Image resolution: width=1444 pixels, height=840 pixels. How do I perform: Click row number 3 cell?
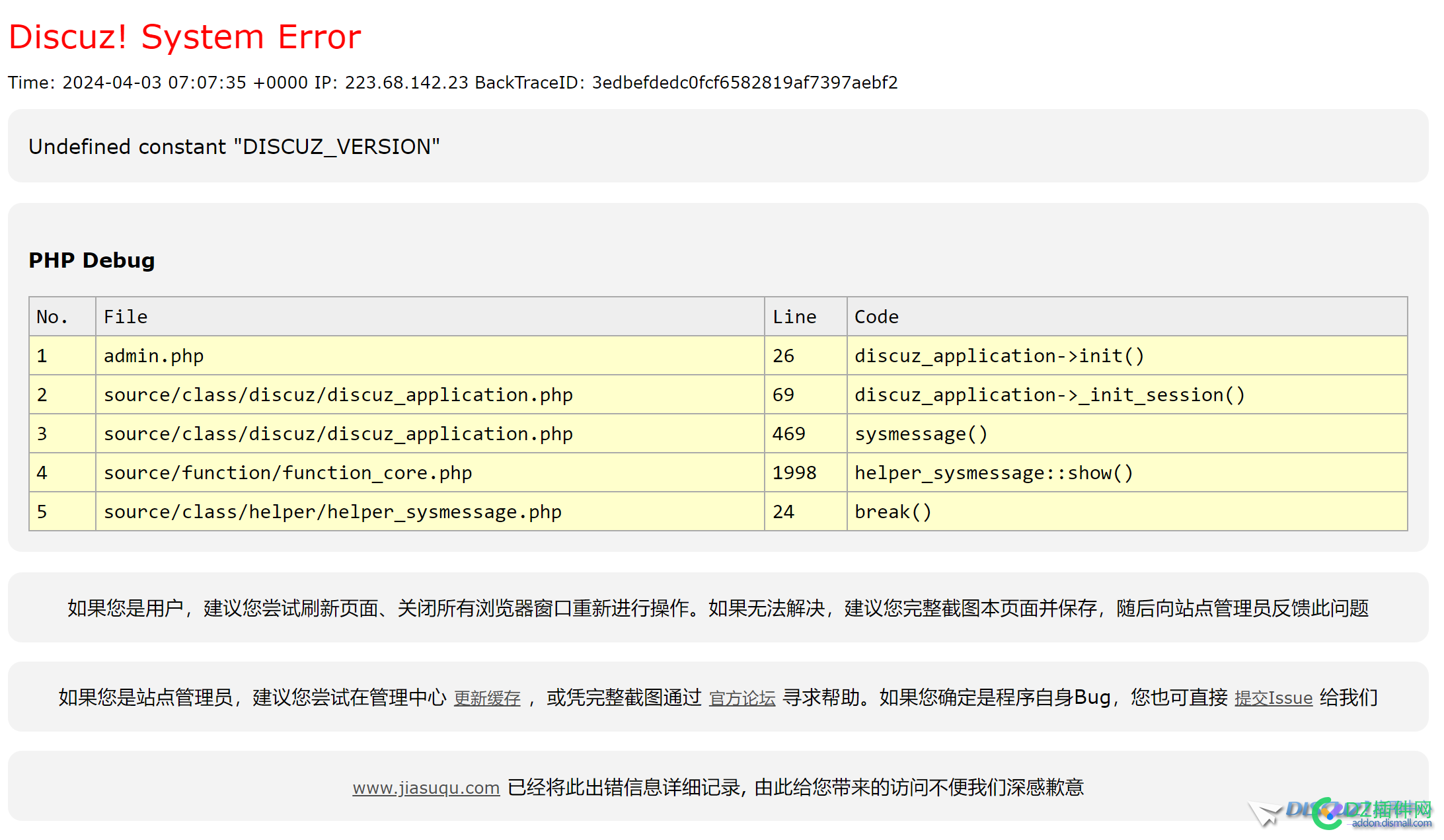pyautogui.click(x=63, y=434)
